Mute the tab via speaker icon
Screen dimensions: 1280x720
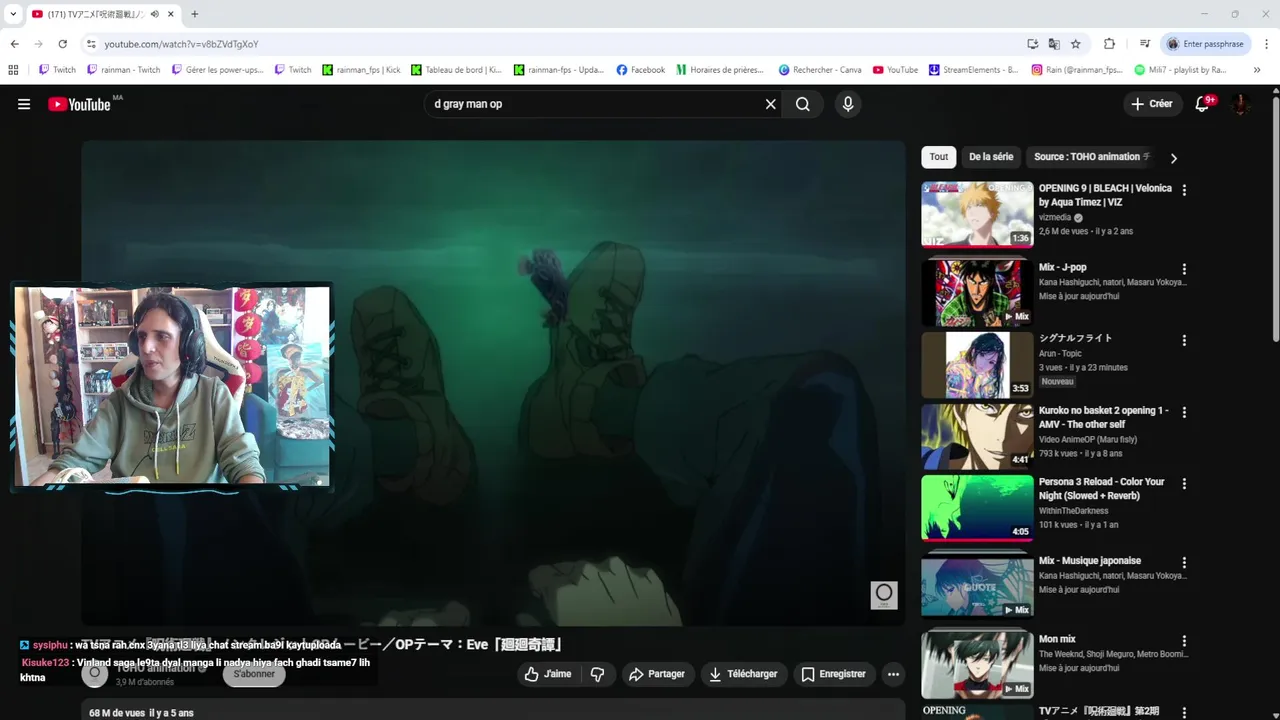155,14
